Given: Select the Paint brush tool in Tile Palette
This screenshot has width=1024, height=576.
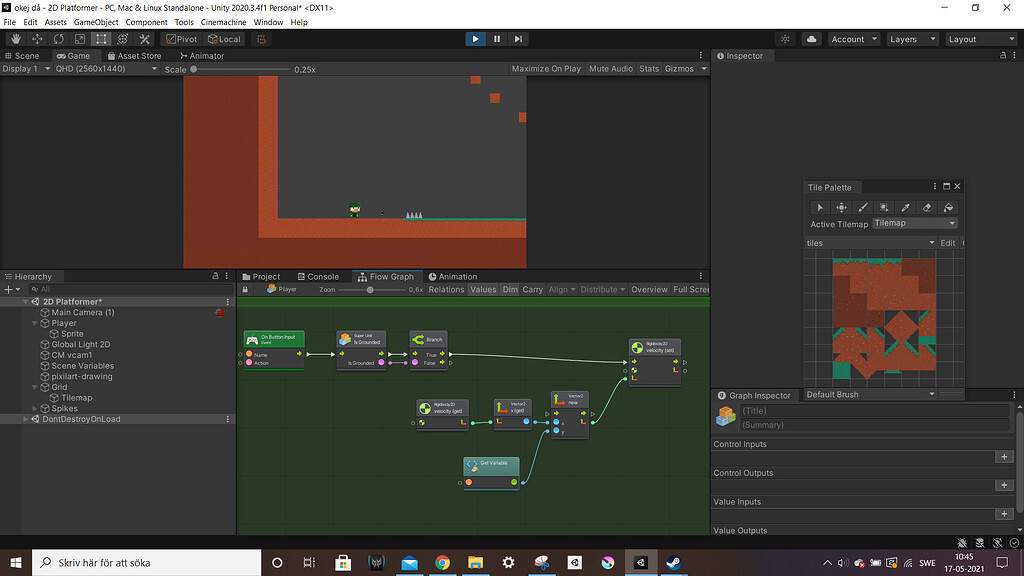Looking at the screenshot, I should click(x=862, y=207).
